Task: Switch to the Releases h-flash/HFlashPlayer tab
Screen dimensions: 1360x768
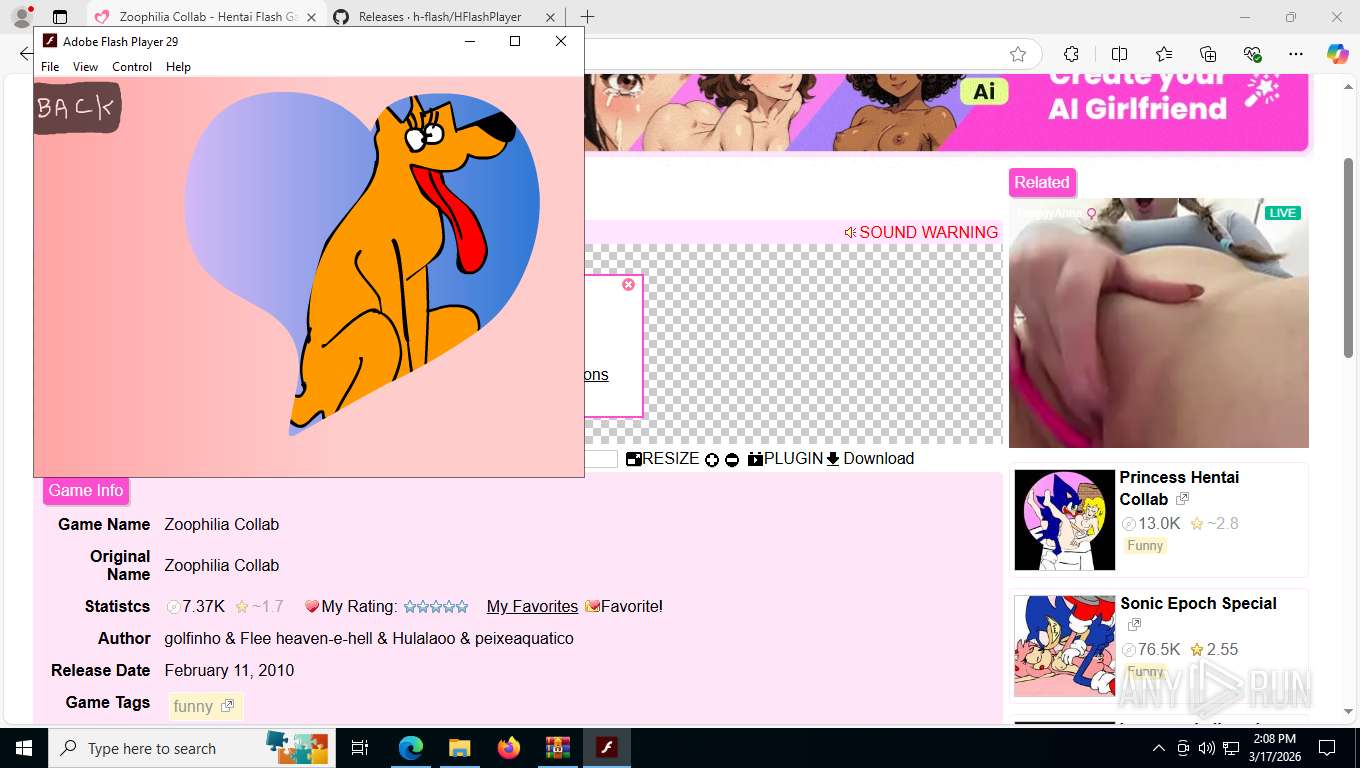Action: pos(445,17)
